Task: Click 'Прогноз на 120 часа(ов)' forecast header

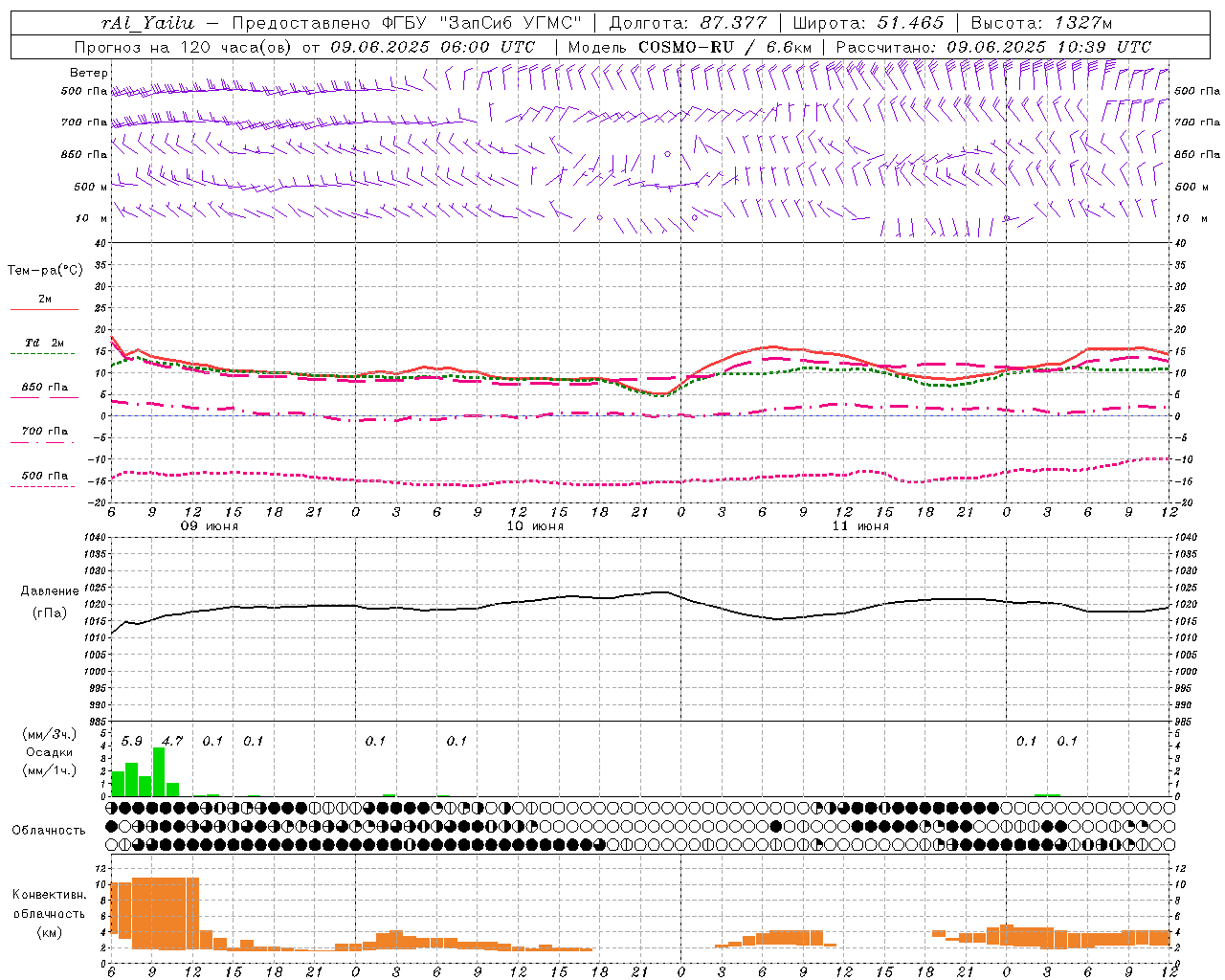Action: click(x=184, y=47)
